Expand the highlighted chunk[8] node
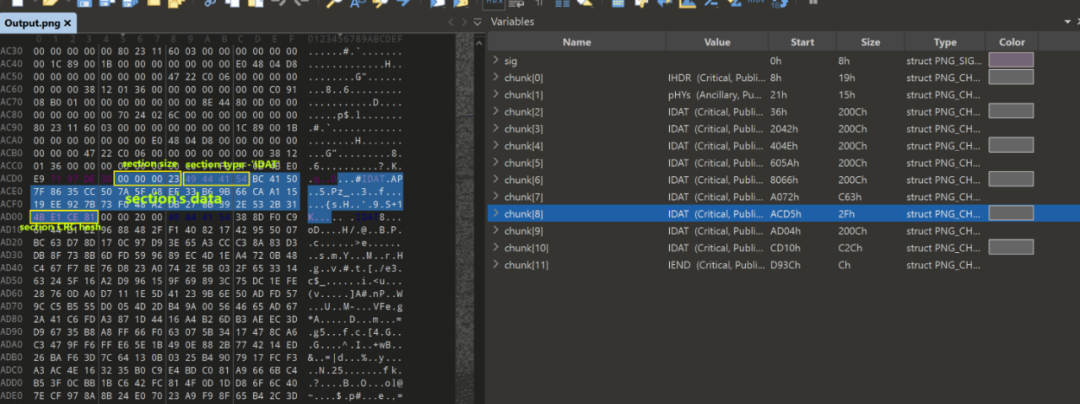1080x404 pixels. 496,213
